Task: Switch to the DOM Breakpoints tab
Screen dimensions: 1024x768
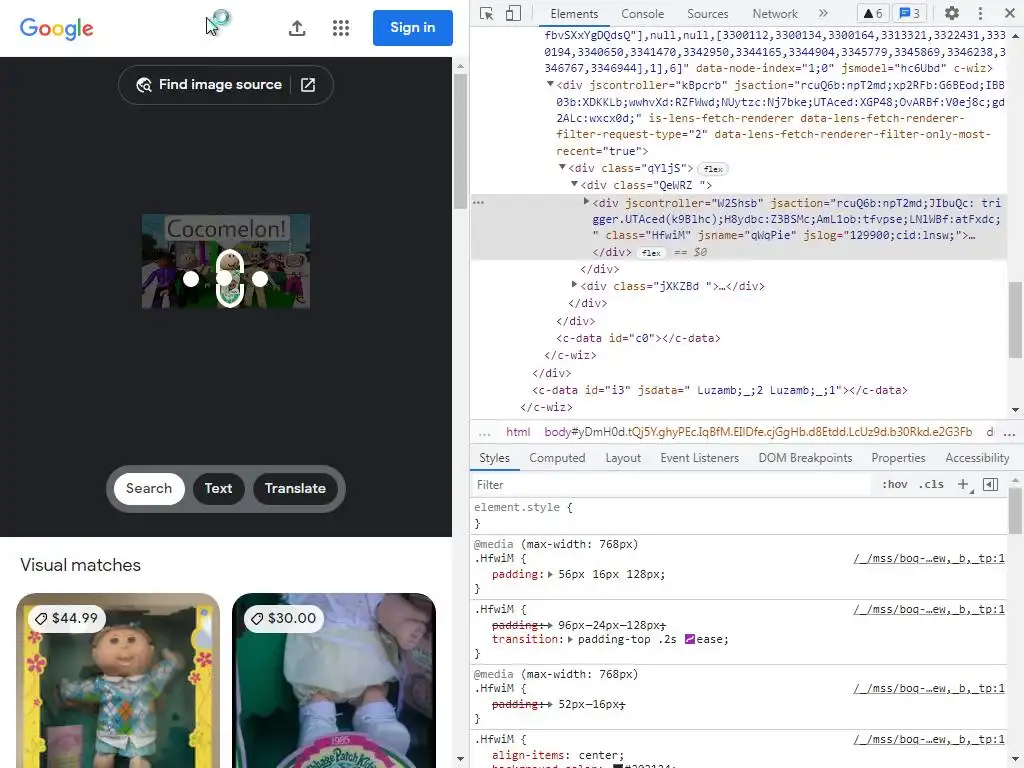Action: pos(805,458)
